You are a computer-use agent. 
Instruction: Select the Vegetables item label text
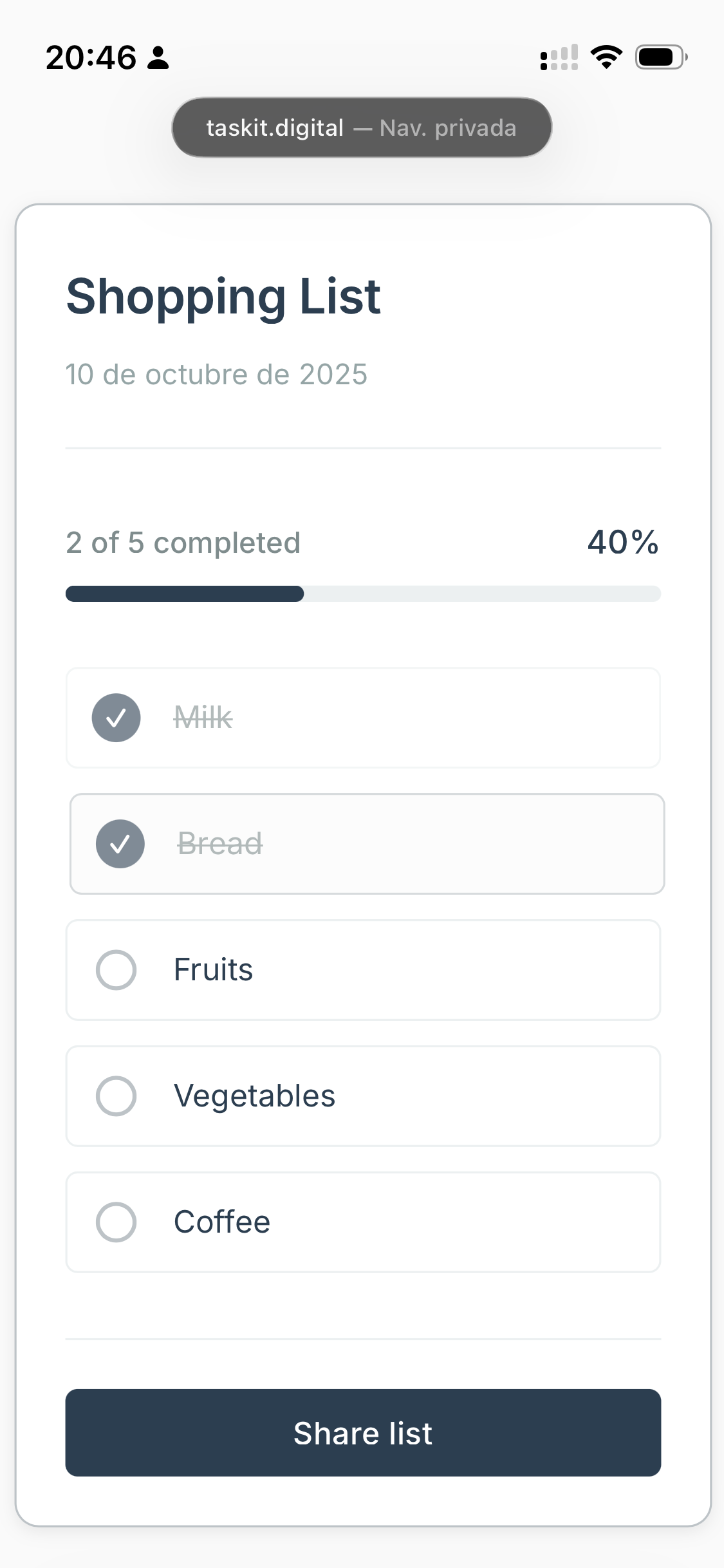point(254,1096)
